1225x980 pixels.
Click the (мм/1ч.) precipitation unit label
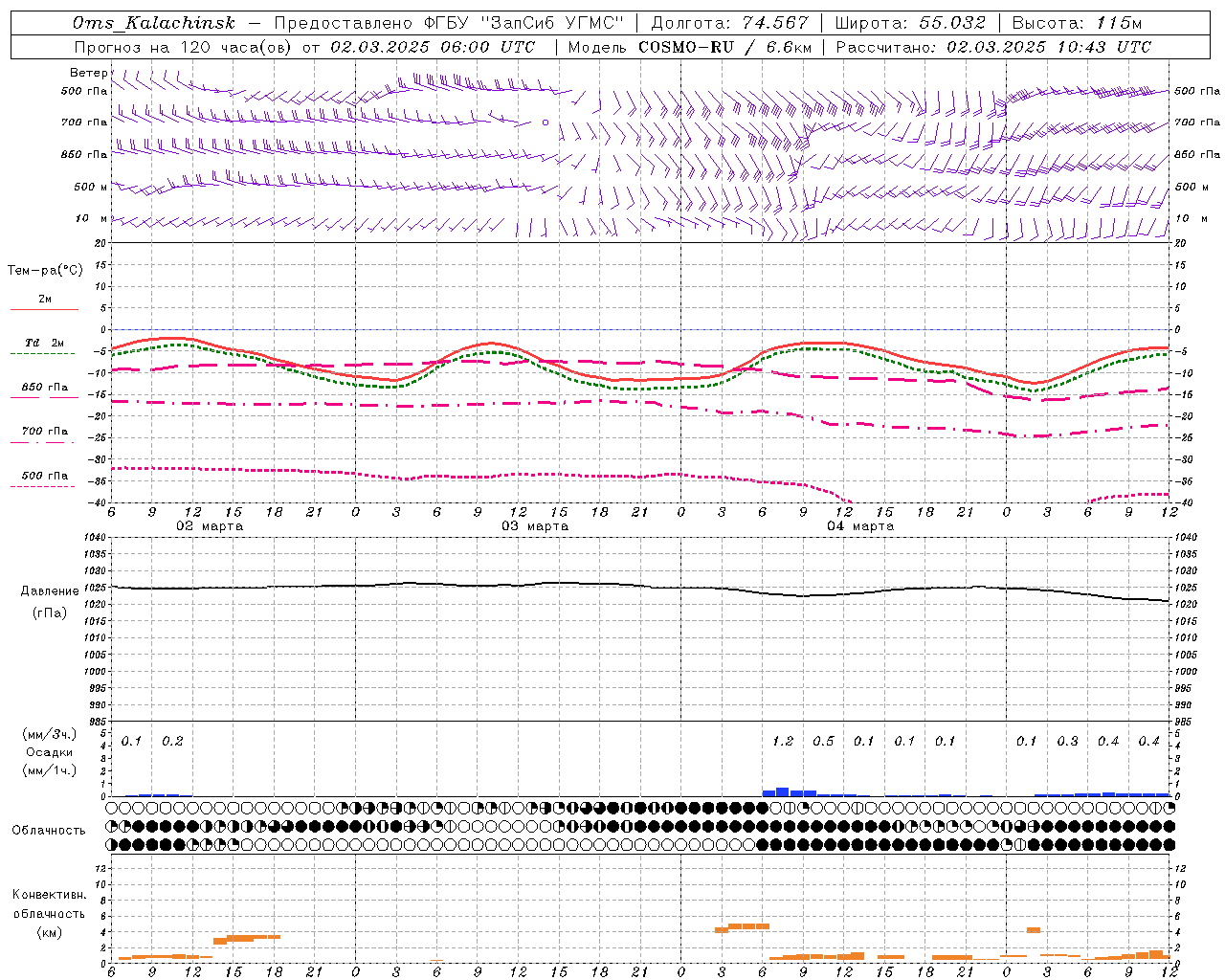50,770
